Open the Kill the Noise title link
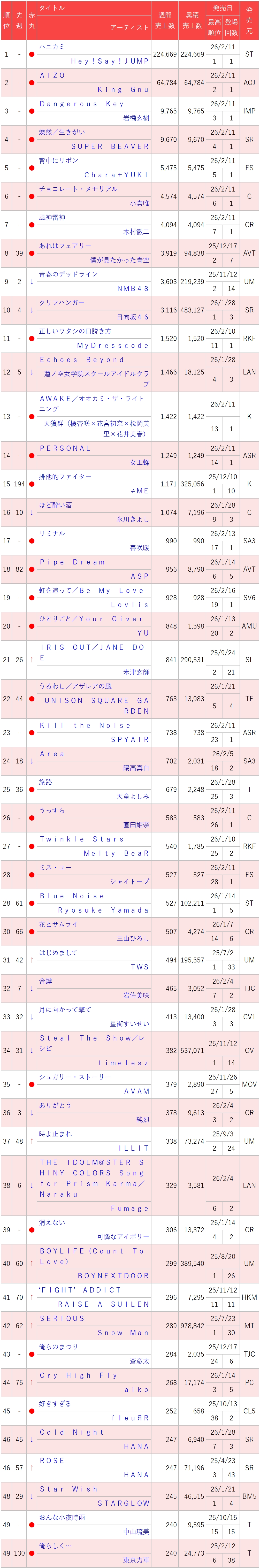 coord(85,725)
